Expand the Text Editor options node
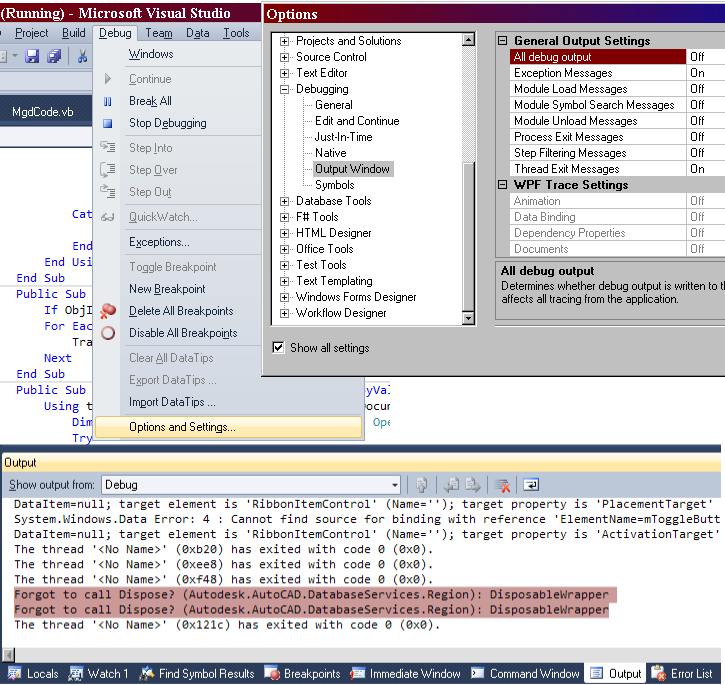 (285, 73)
